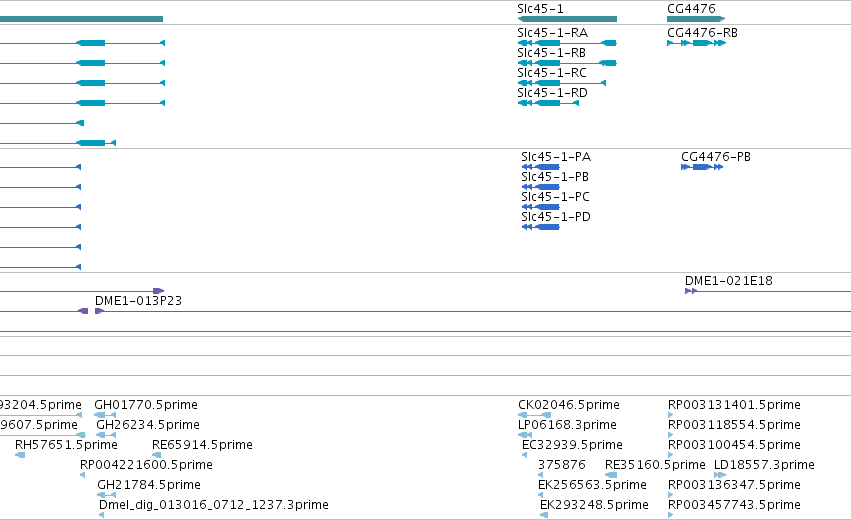Click EST label GH01770.5prime

coord(146,405)
